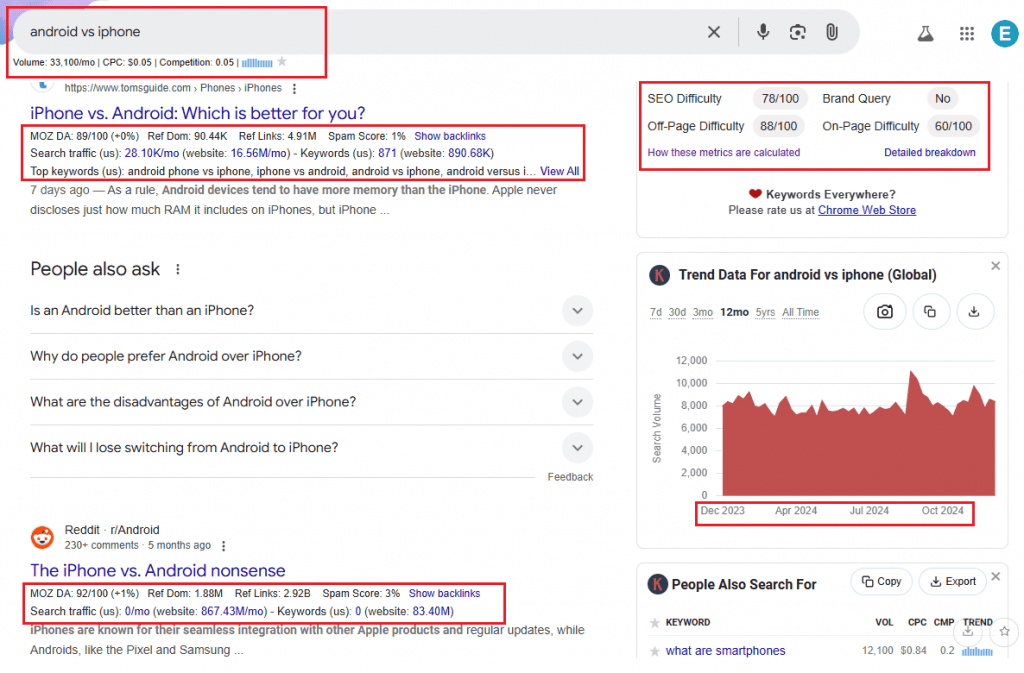Close the Trend Data widget
The width and height of the screenshot is (1024, 673).
click(x=995, y=266)
